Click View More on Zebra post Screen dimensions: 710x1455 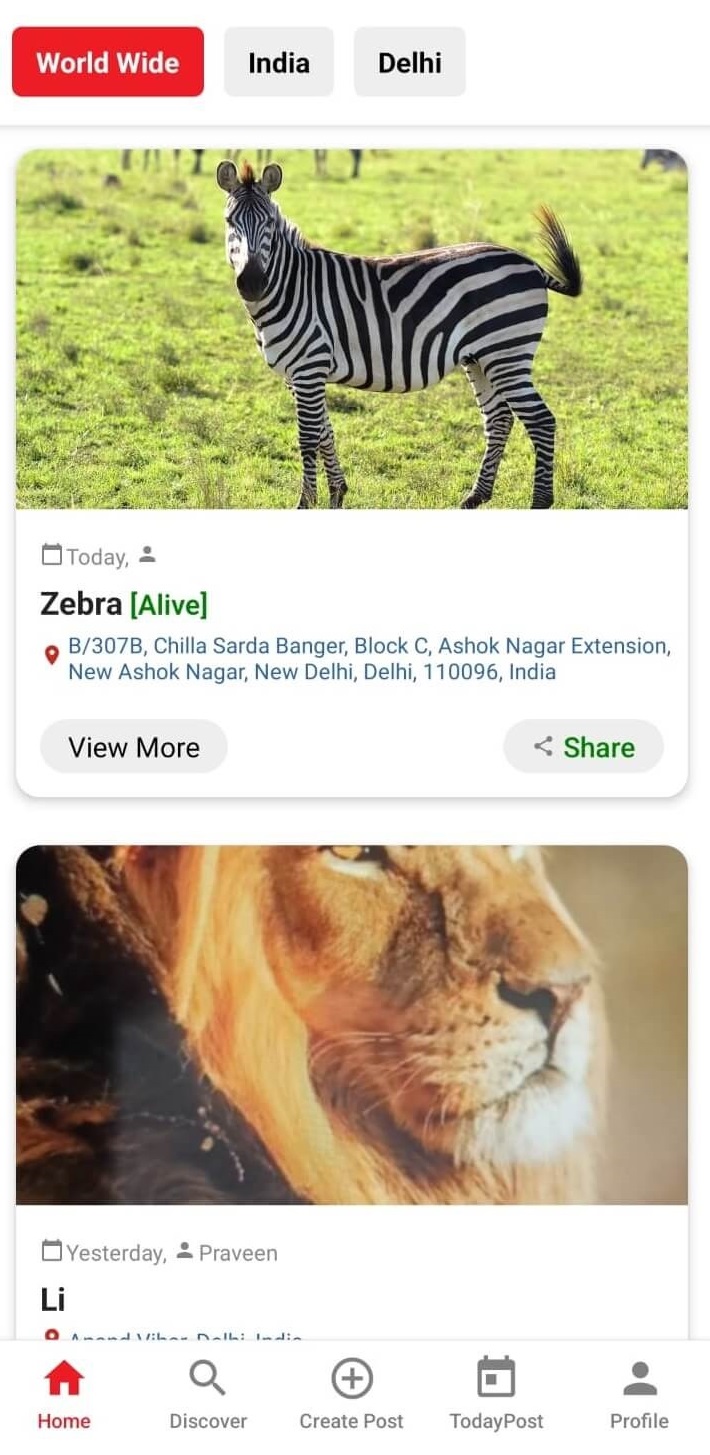tap(134, 747)
